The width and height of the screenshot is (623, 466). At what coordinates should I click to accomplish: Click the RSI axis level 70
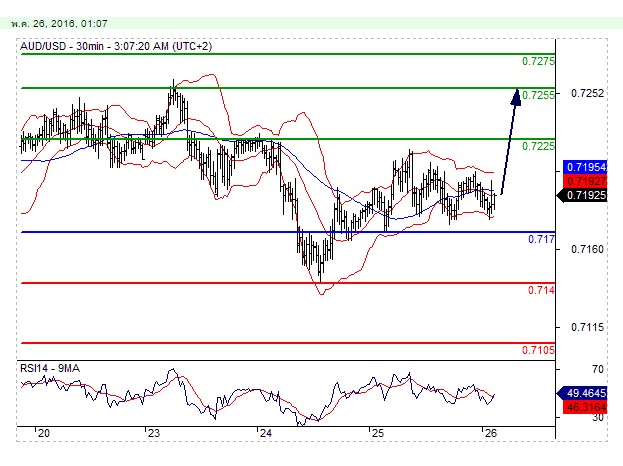click(598, 369)
